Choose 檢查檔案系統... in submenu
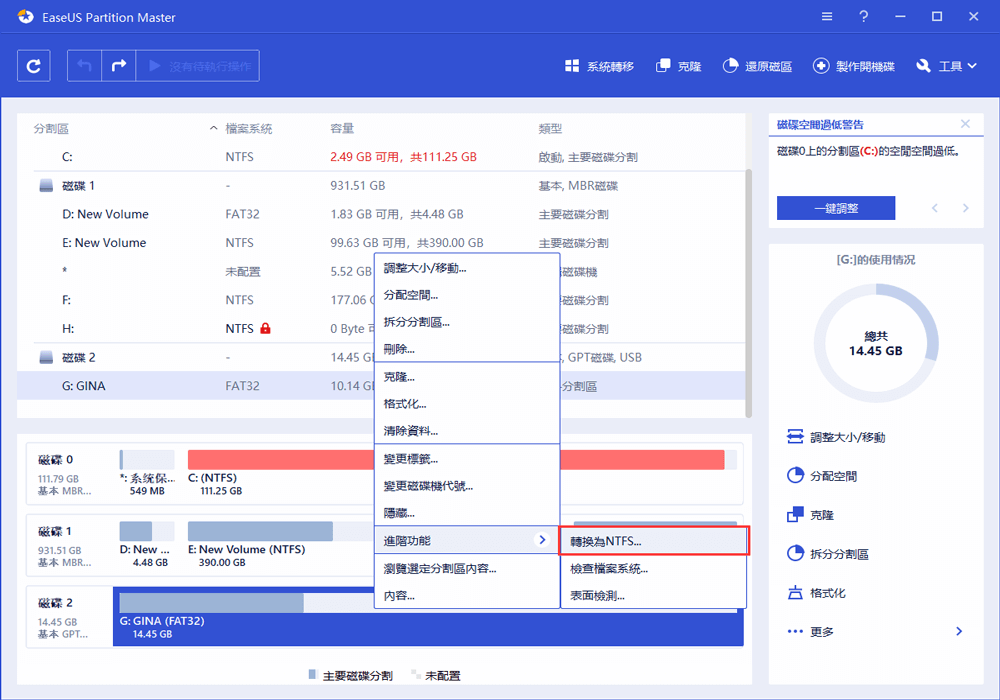Screen dimensions: 1000x700 coord(654,569)
